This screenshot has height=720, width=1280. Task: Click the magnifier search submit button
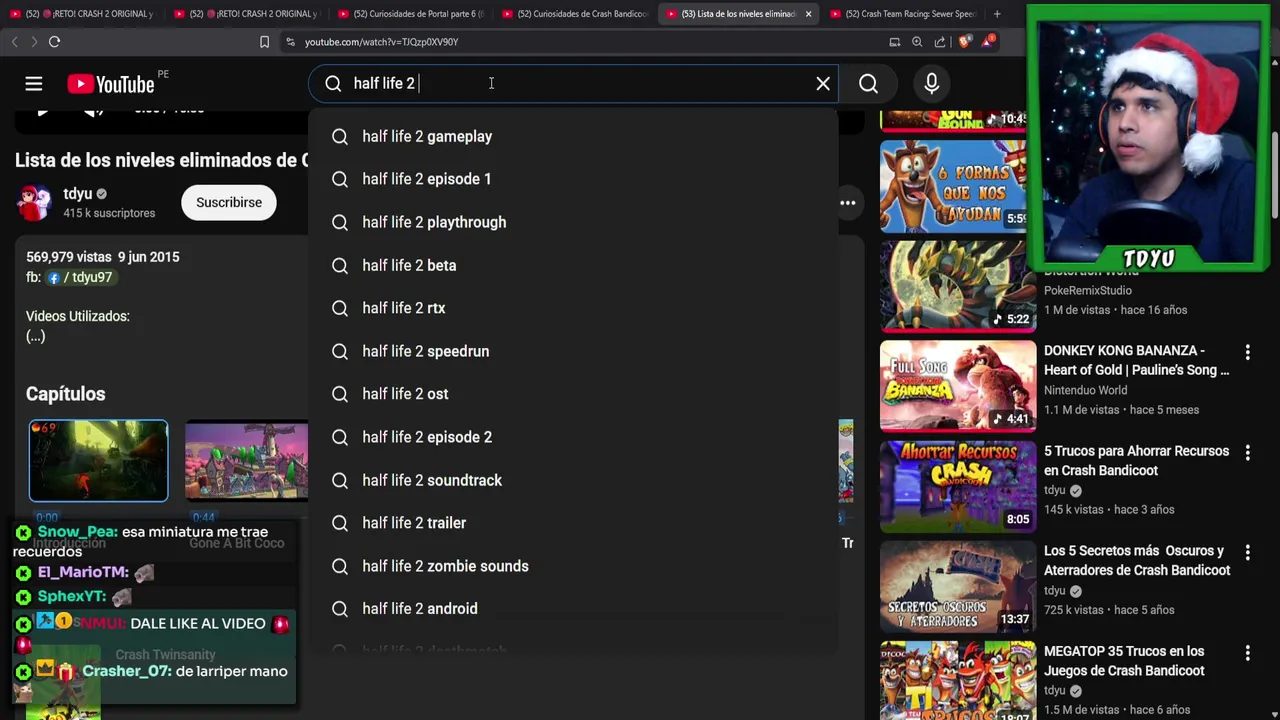point(868,84)
